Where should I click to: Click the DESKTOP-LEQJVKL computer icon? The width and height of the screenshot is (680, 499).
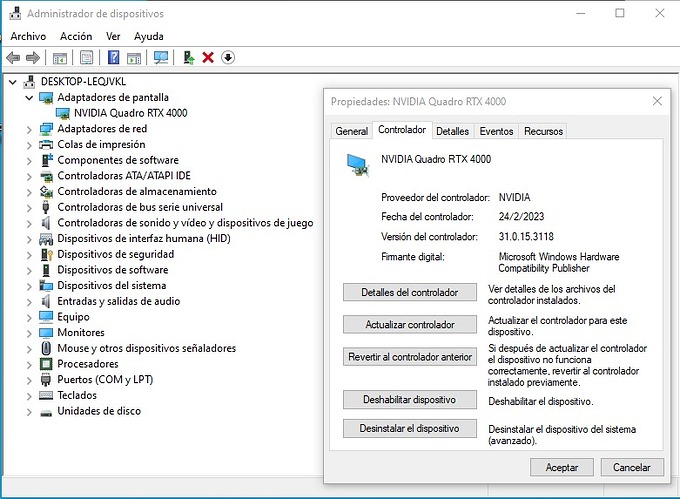pyautogui.click(x=29, y=82)
